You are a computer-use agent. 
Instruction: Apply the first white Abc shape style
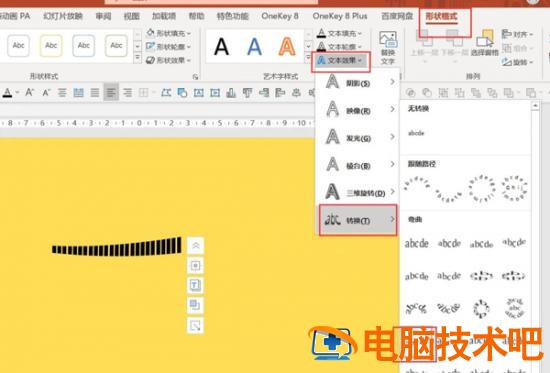coord(18,46)
